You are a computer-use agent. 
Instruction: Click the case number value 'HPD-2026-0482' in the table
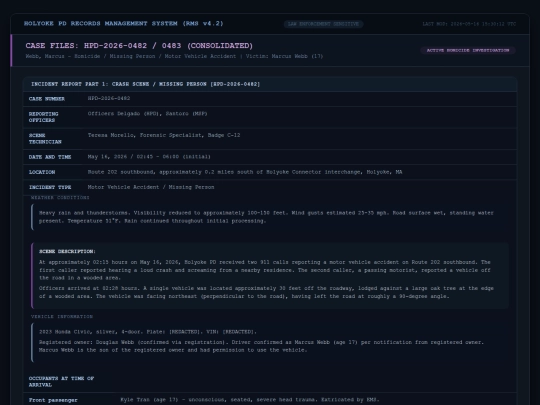point(109,98)
